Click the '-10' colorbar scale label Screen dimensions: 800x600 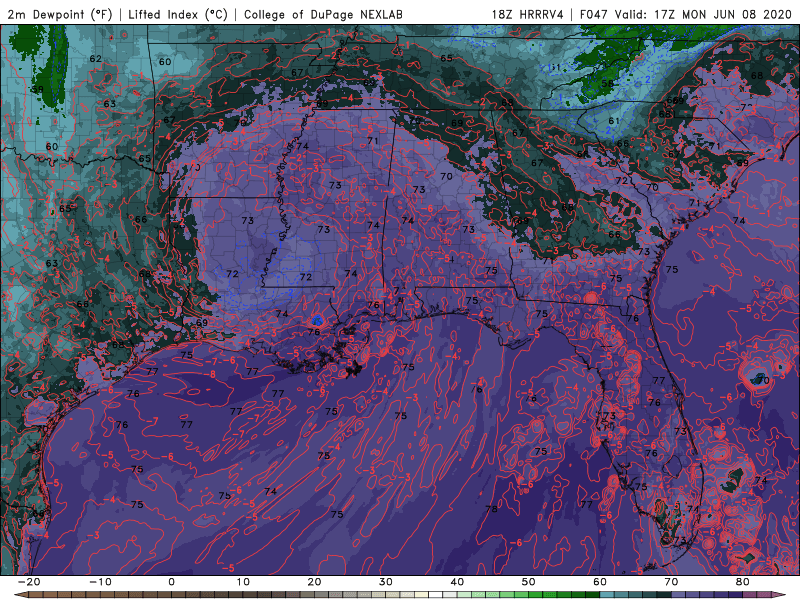click(100, 582)
